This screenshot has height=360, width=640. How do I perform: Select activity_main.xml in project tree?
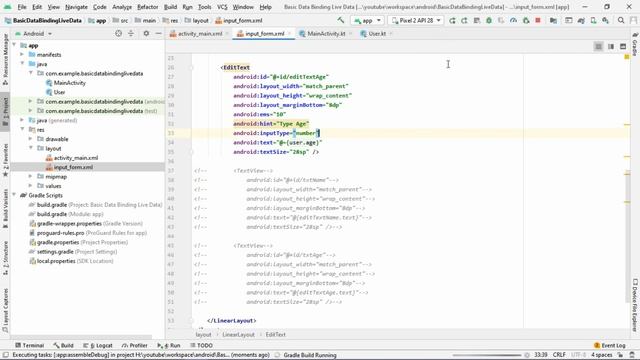pyautogui.click(x=76, y=158)
